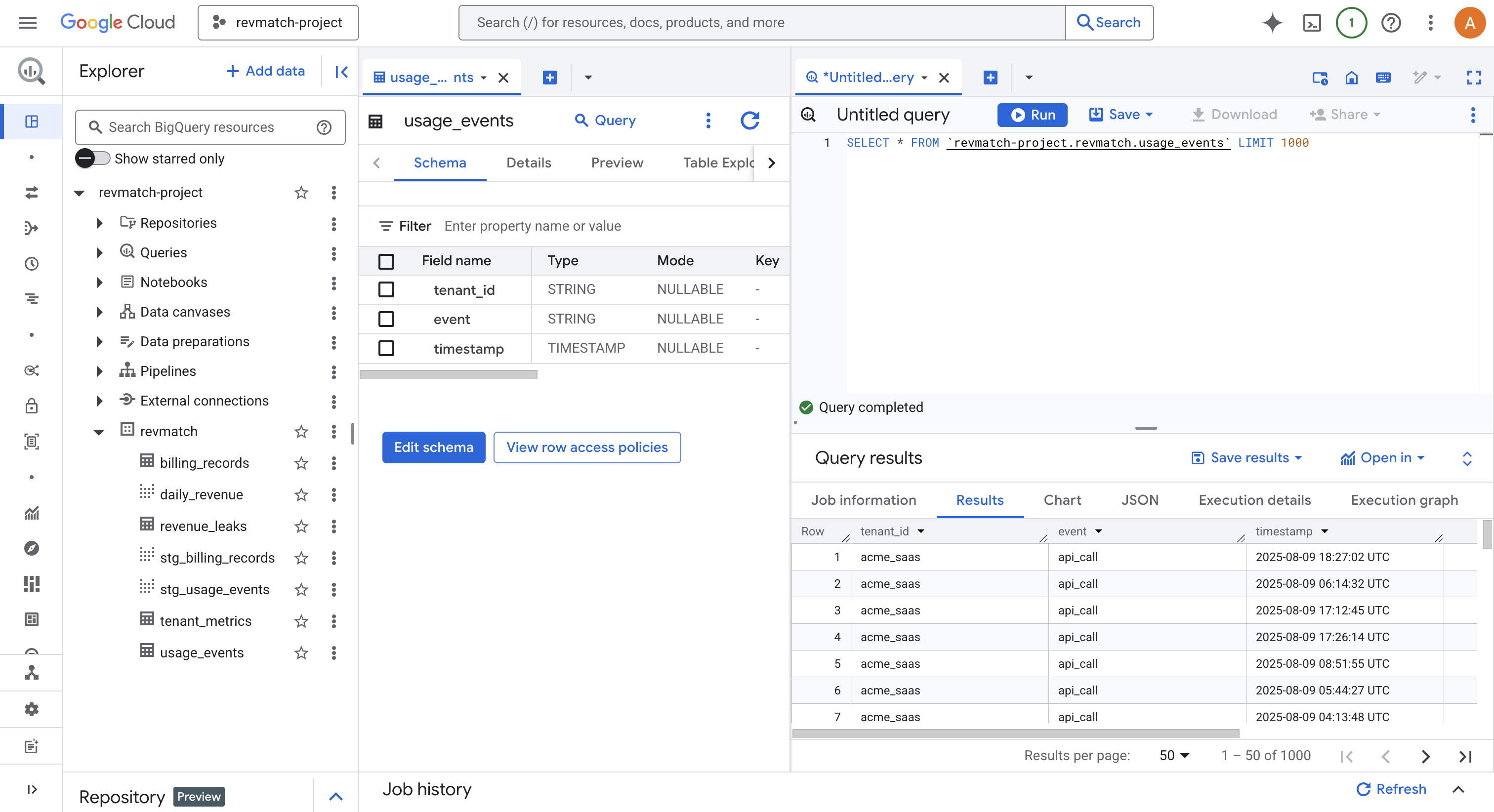Check the event field checkbox

coord(386,319)
